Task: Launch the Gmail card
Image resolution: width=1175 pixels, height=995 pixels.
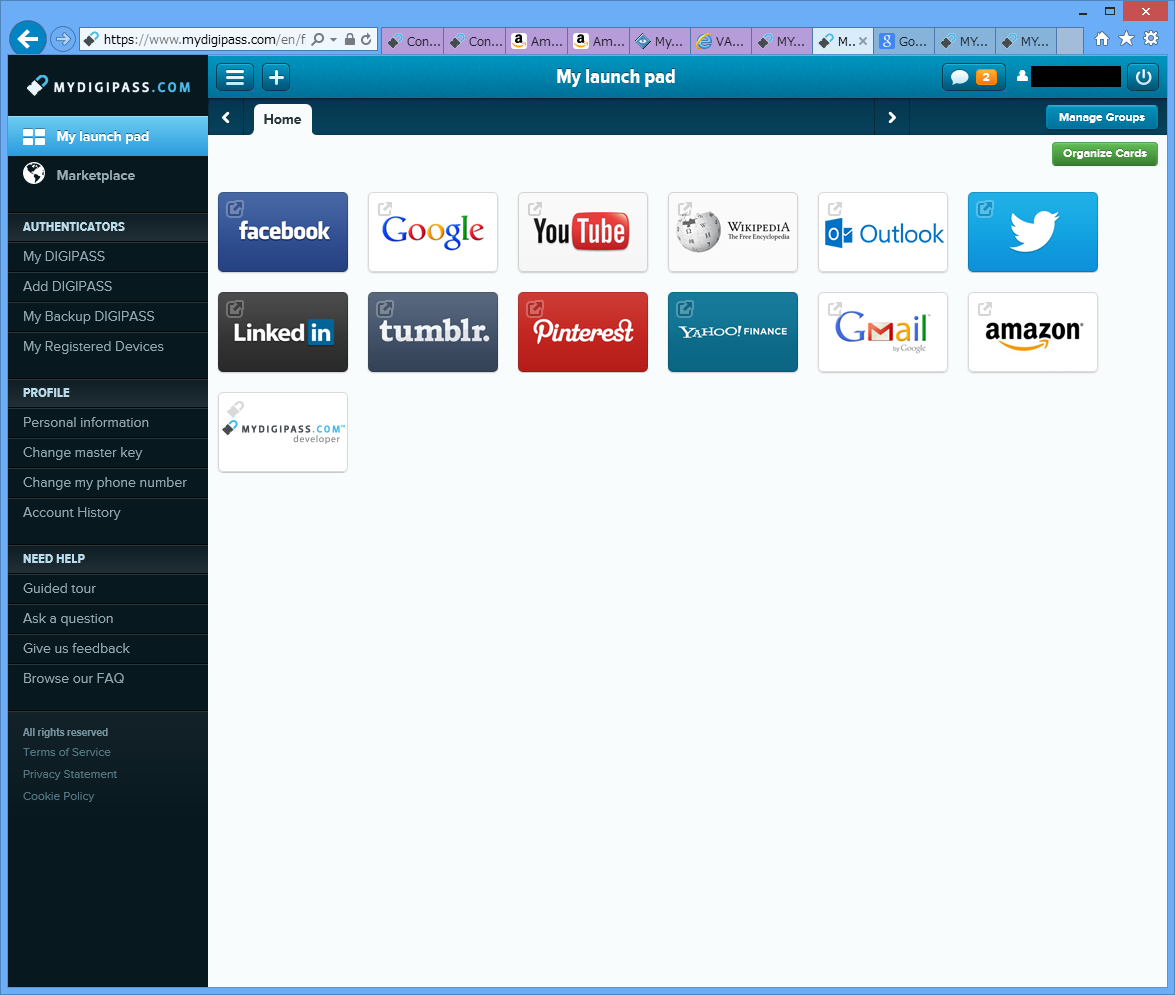Action: point(882,332)
